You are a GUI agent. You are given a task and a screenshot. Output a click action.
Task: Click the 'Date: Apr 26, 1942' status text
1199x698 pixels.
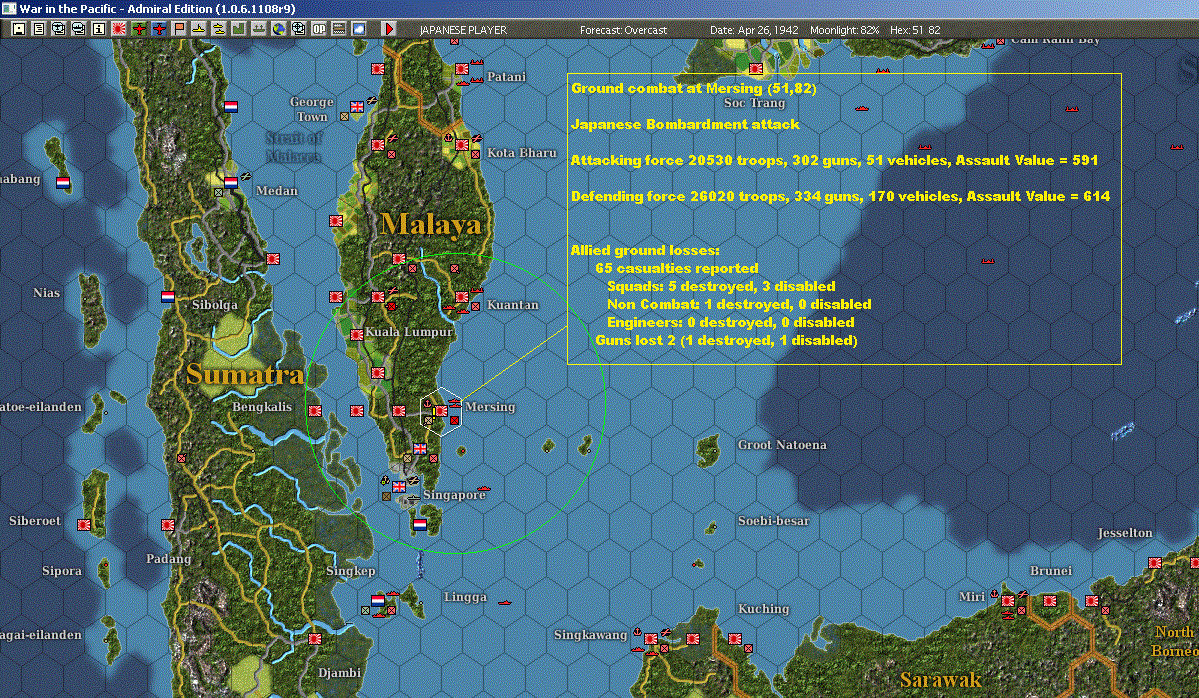click(754, 30)
